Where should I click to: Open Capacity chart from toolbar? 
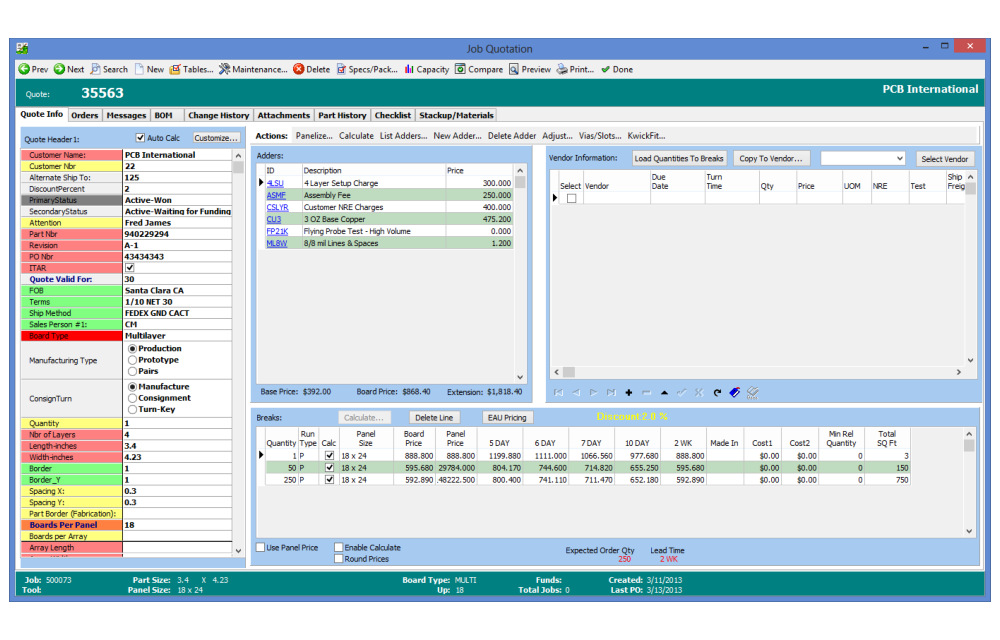[x=408, y=69]
